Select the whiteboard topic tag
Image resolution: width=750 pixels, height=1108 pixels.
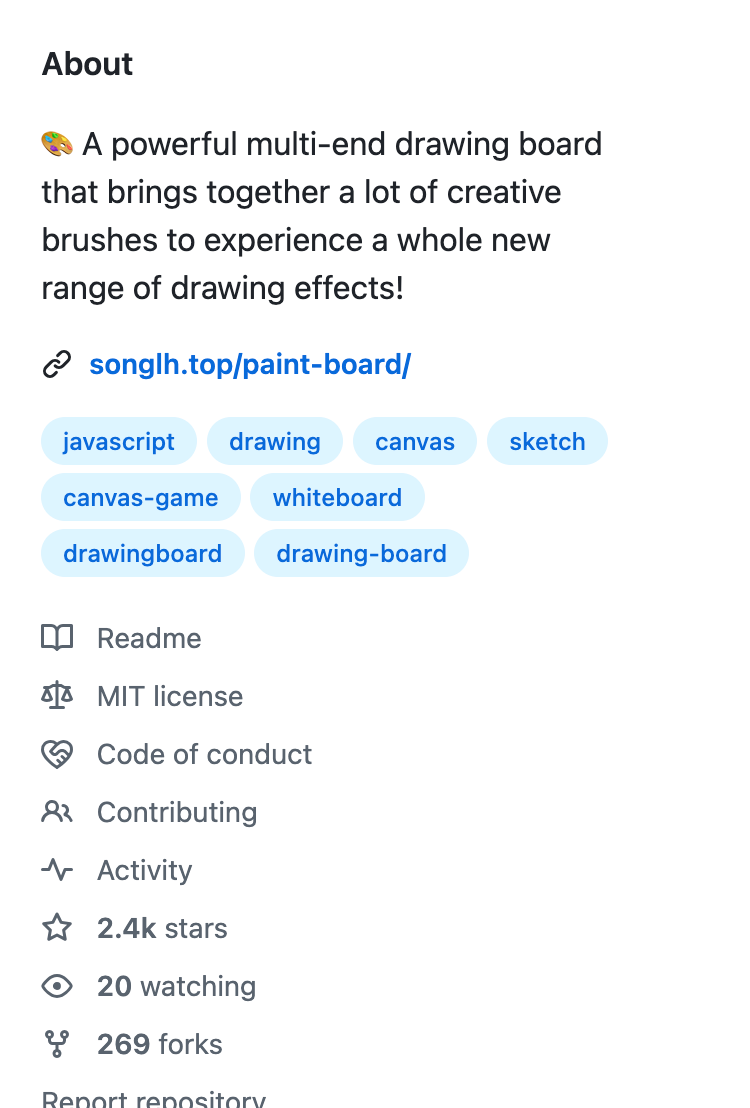337,498
